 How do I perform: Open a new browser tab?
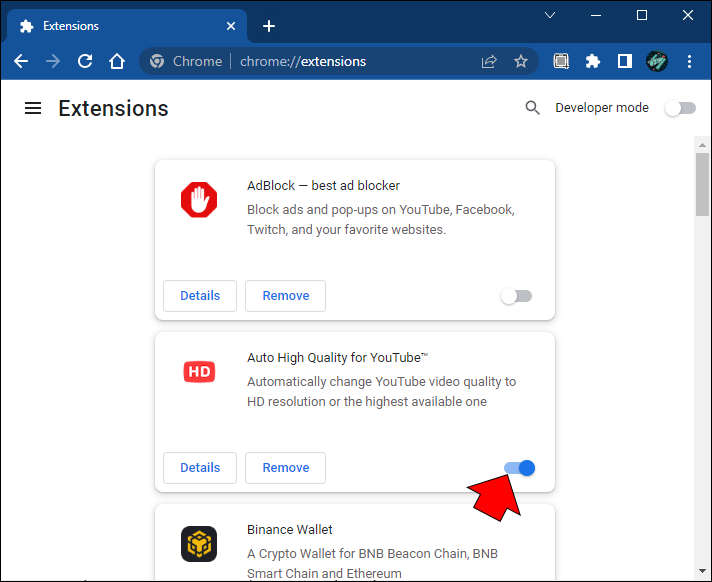click(268, 26)
